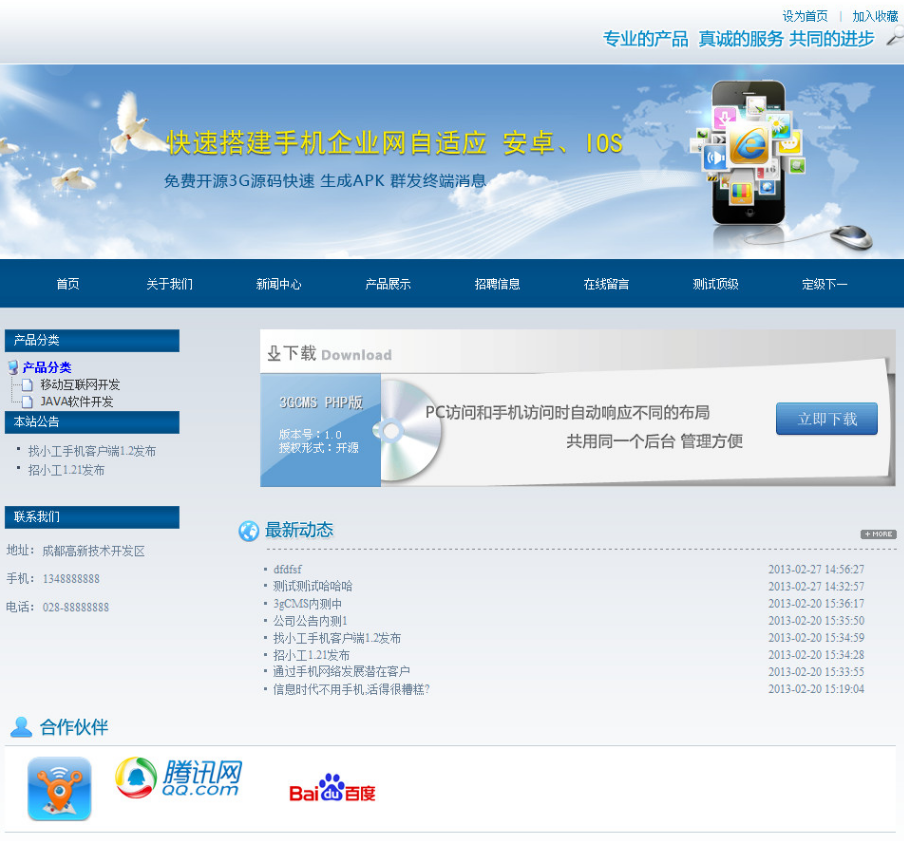
Task: Click the 本站公告 sidebar header
Action: pos(92,422)
